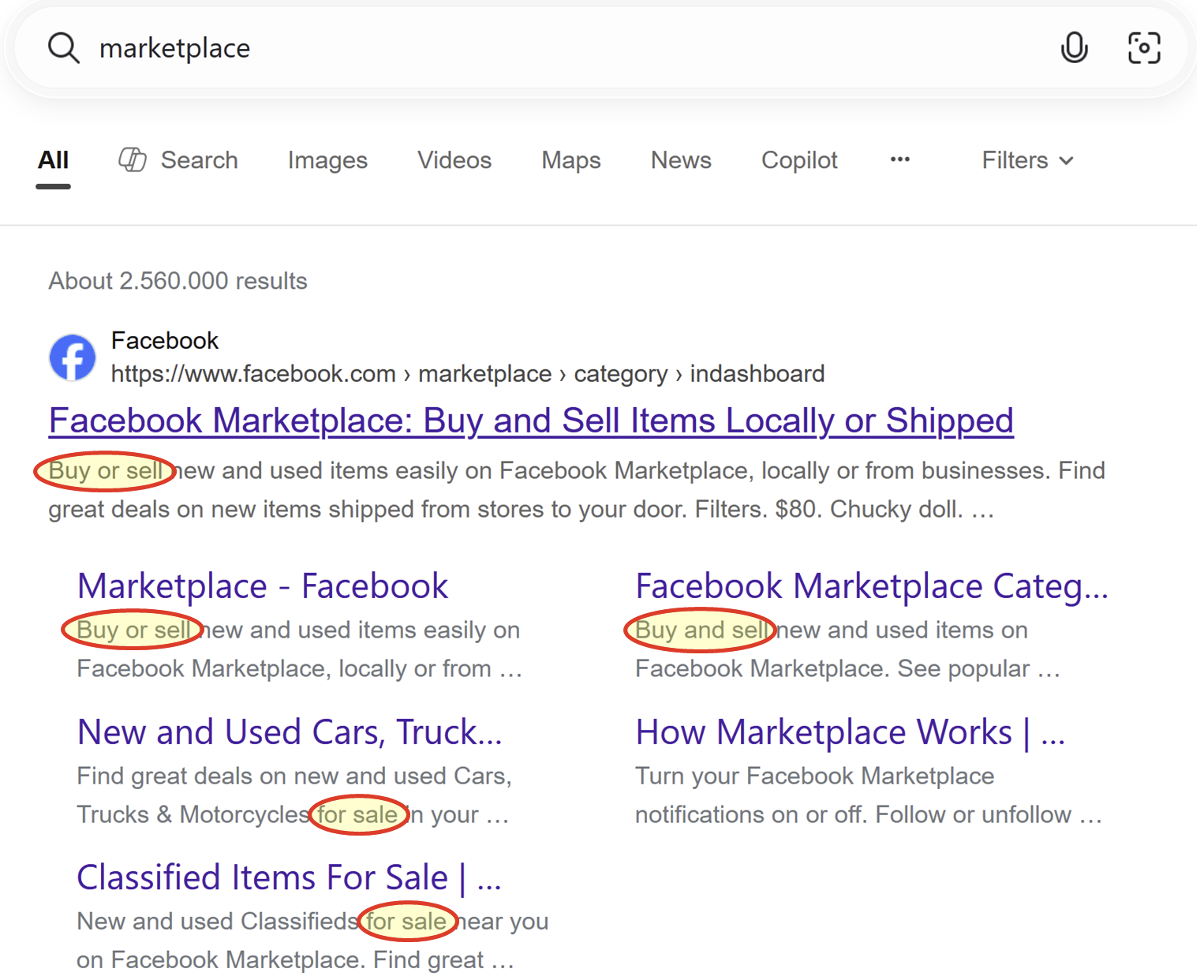Viewport: 1204px width, 980px height.
Task: Click the Copilot icon beside Search tab
Action: coord(133,160)
